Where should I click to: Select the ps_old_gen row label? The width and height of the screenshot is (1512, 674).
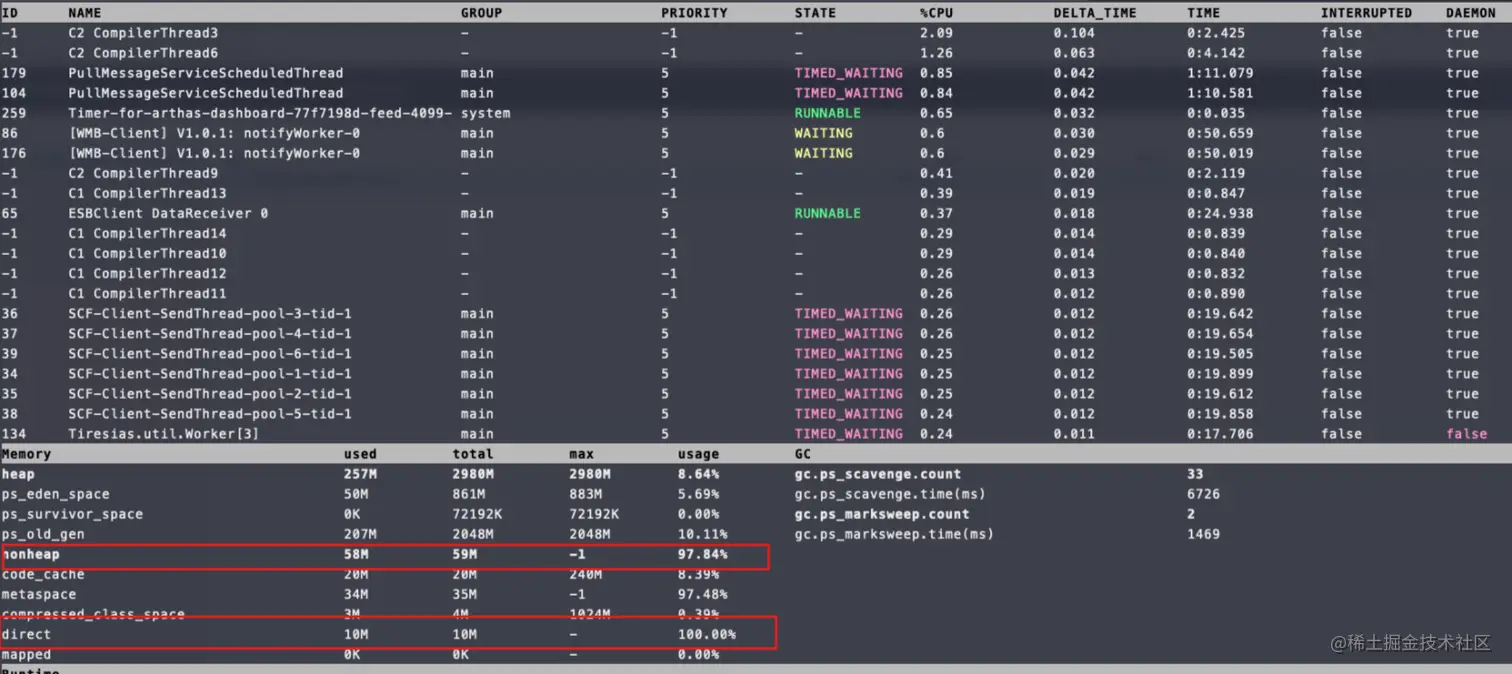[x=43, y=534]
